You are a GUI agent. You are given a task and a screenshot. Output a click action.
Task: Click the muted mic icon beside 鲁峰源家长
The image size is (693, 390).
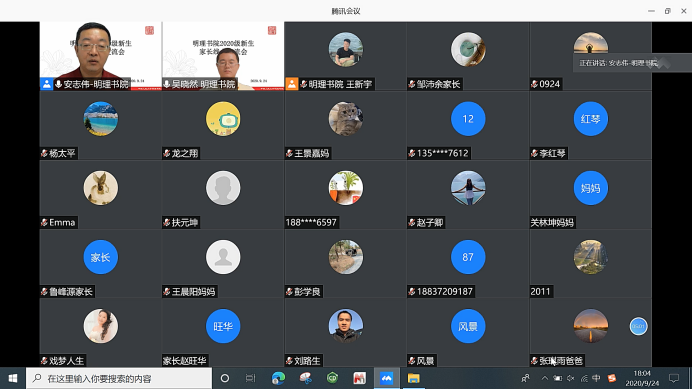tap(44, 292)
